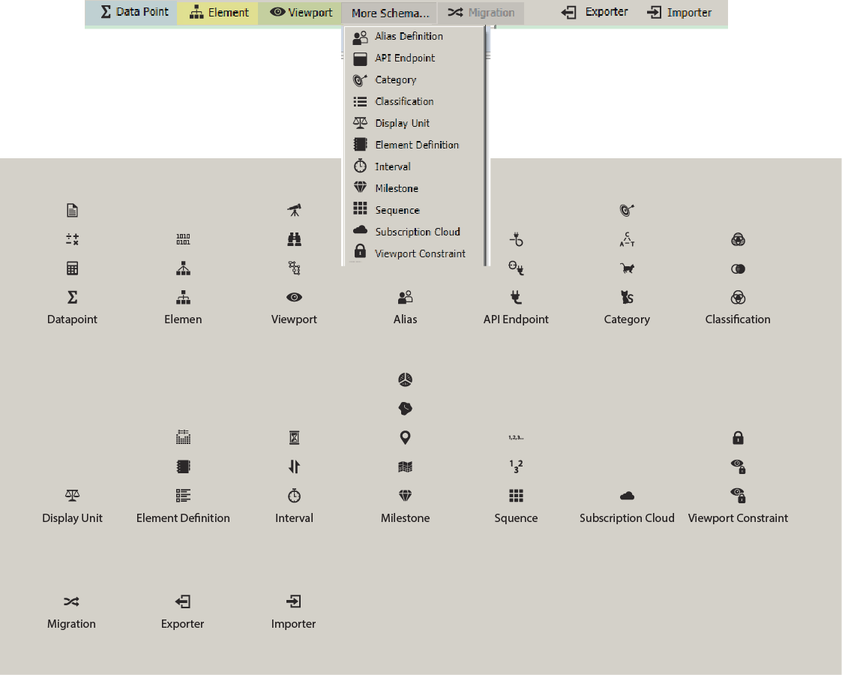Select the Migration crossed-arrows icon in the grid
The width and height of the screenshot is (842, 675).
tap(71, 602)
